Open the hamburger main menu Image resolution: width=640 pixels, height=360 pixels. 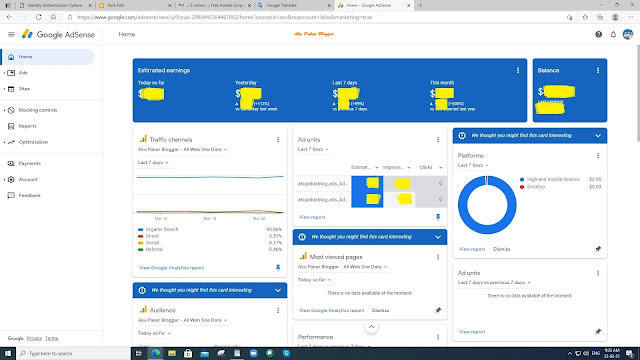(x=11, y=34)
